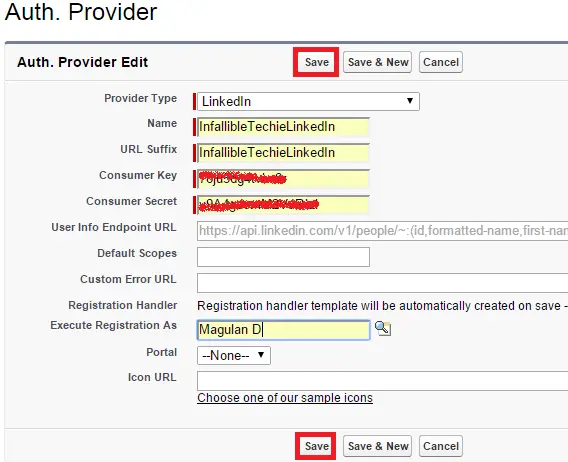Open the Provider Type LinkedIn dropdown
The width and height of the screenshot is (568, 462).
coord(308,101)
